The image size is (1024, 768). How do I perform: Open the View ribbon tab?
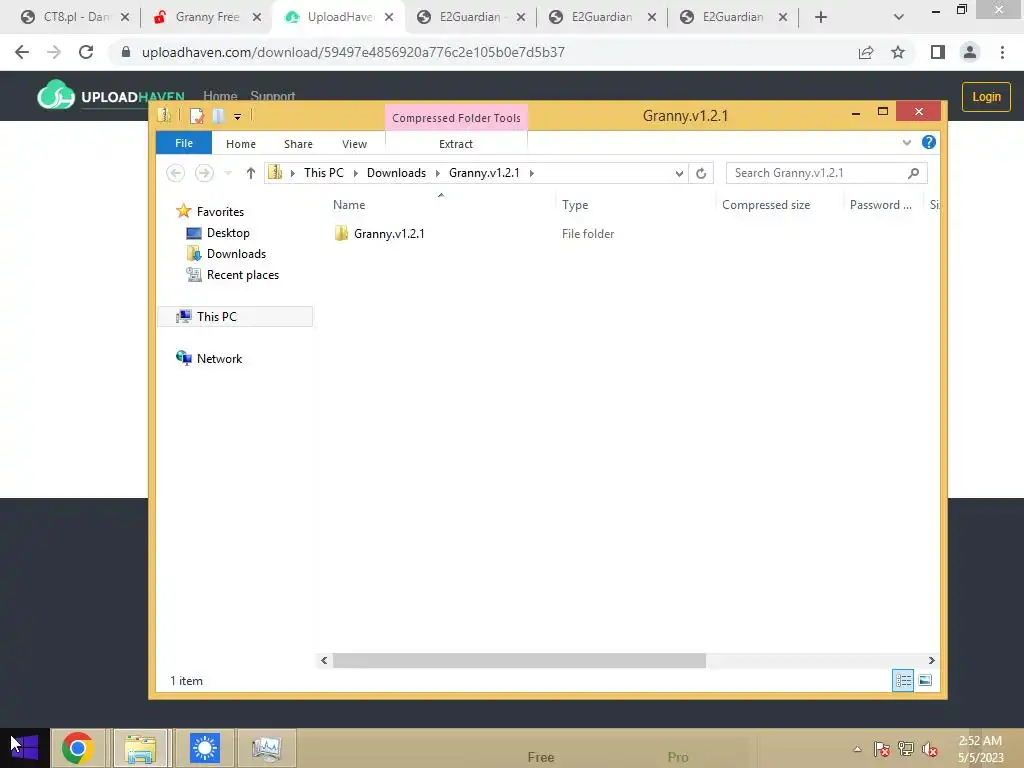[354, 144]
